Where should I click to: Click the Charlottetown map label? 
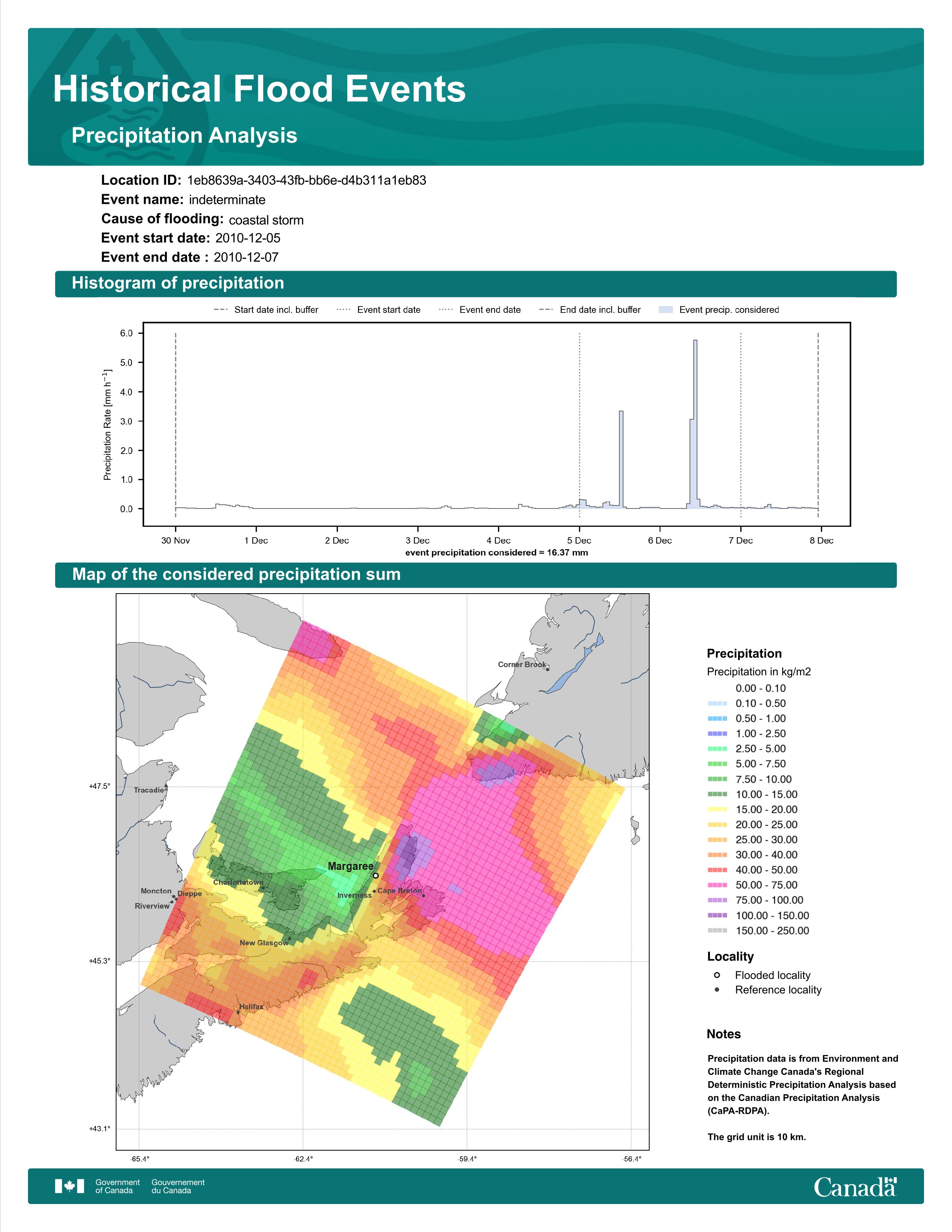pos(238,882)
